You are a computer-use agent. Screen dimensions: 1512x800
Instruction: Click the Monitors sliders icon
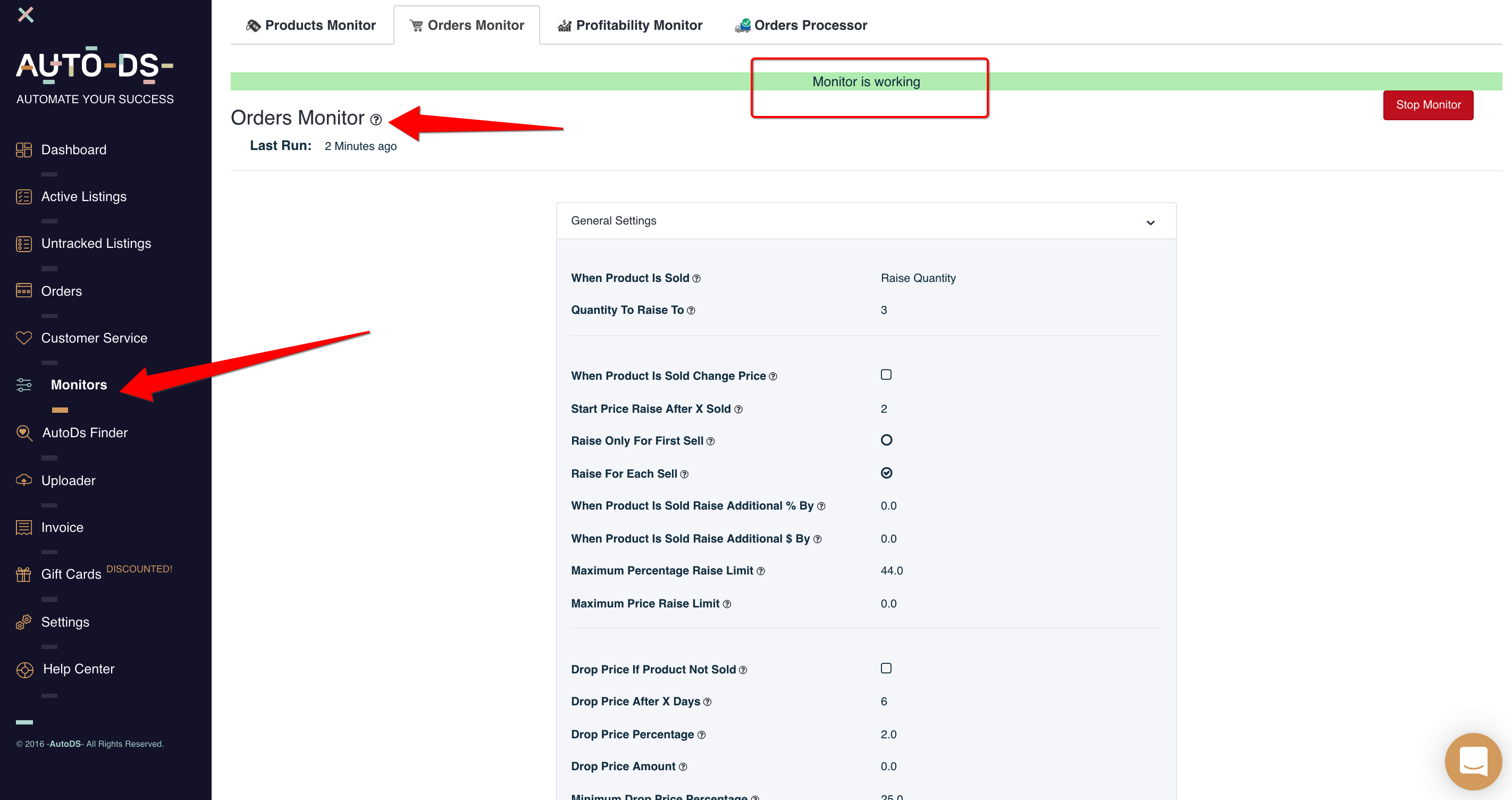click(x=24, y=385)
